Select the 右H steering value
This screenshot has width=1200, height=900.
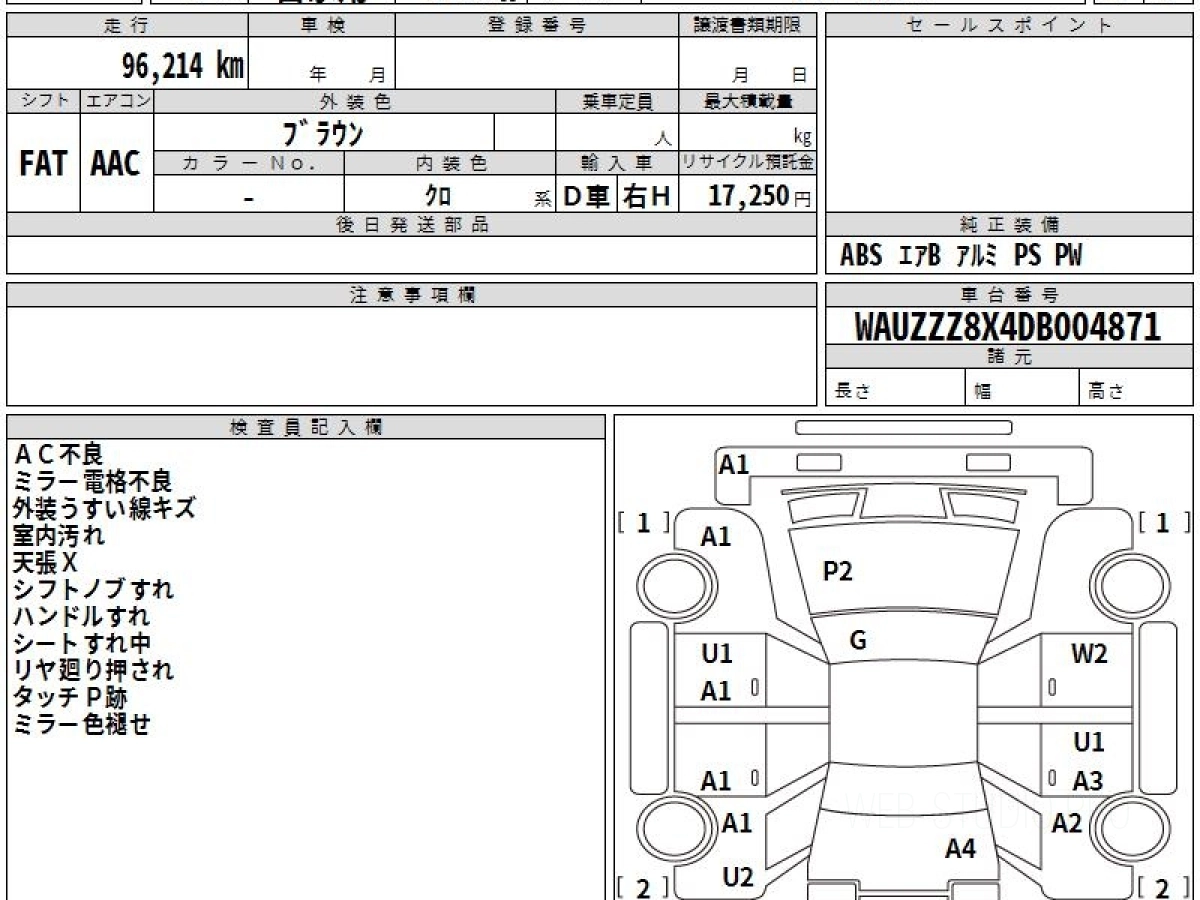[x=647, y=197]
